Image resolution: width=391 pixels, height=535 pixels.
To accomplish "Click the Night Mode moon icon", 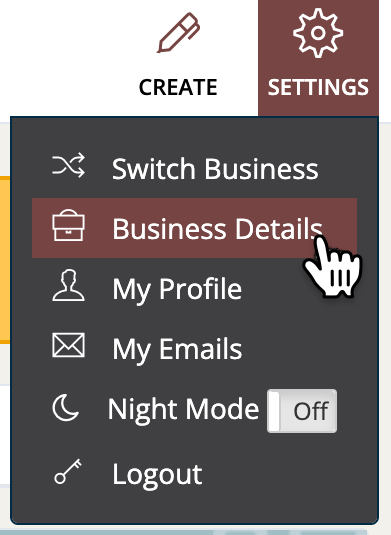I will (x=66, y=408).
